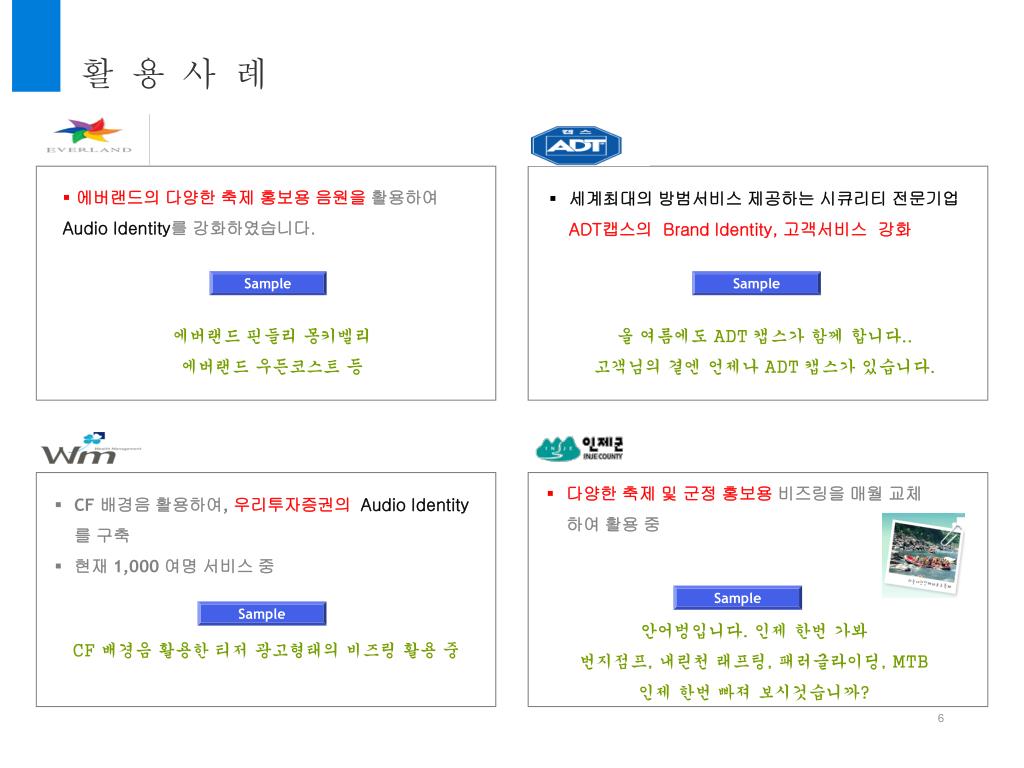Viewport: 1024px width, 768px height.
Task: Play the ADT Caps Sample button
Action: pyautogui.click(x=756, y=283)
